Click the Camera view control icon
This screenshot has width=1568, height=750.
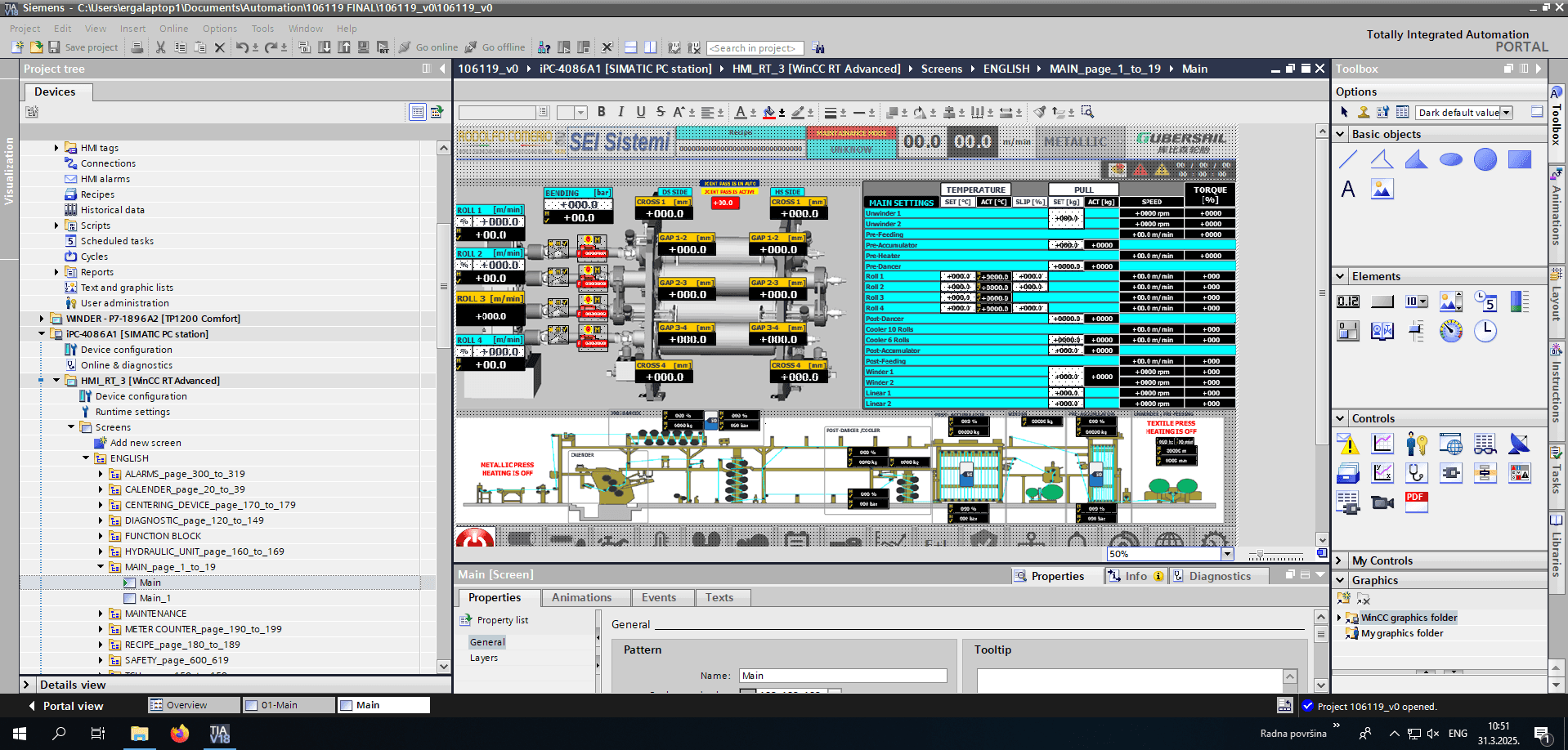[x=1382, y=502]
